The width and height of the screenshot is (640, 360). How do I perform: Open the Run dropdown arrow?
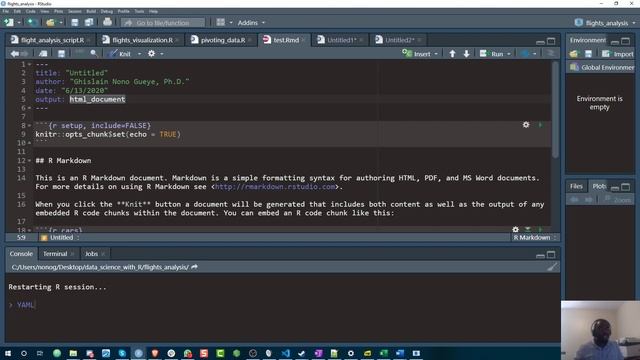point(509,54)
